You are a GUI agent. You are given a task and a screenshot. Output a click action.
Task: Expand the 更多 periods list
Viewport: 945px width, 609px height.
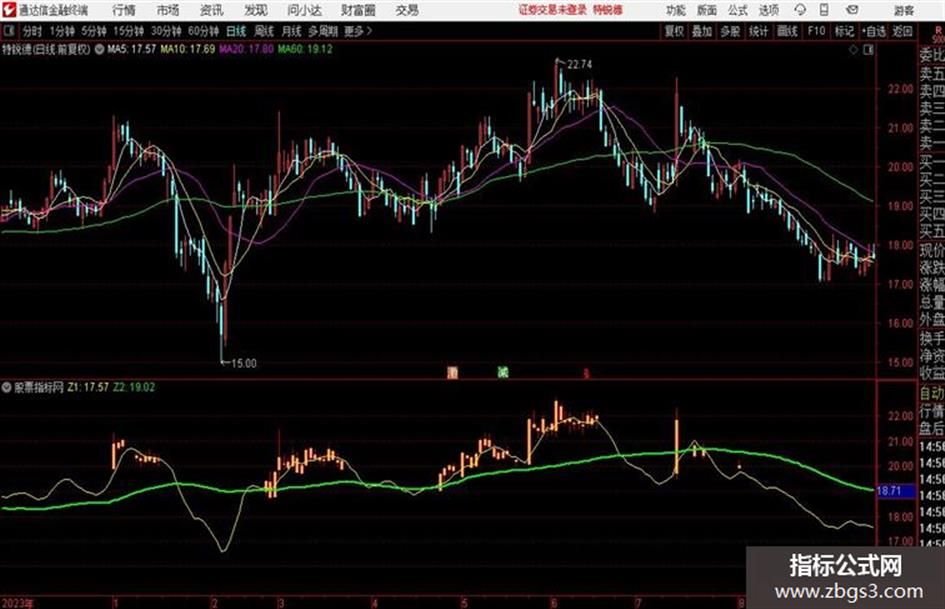tap(358, 31)
